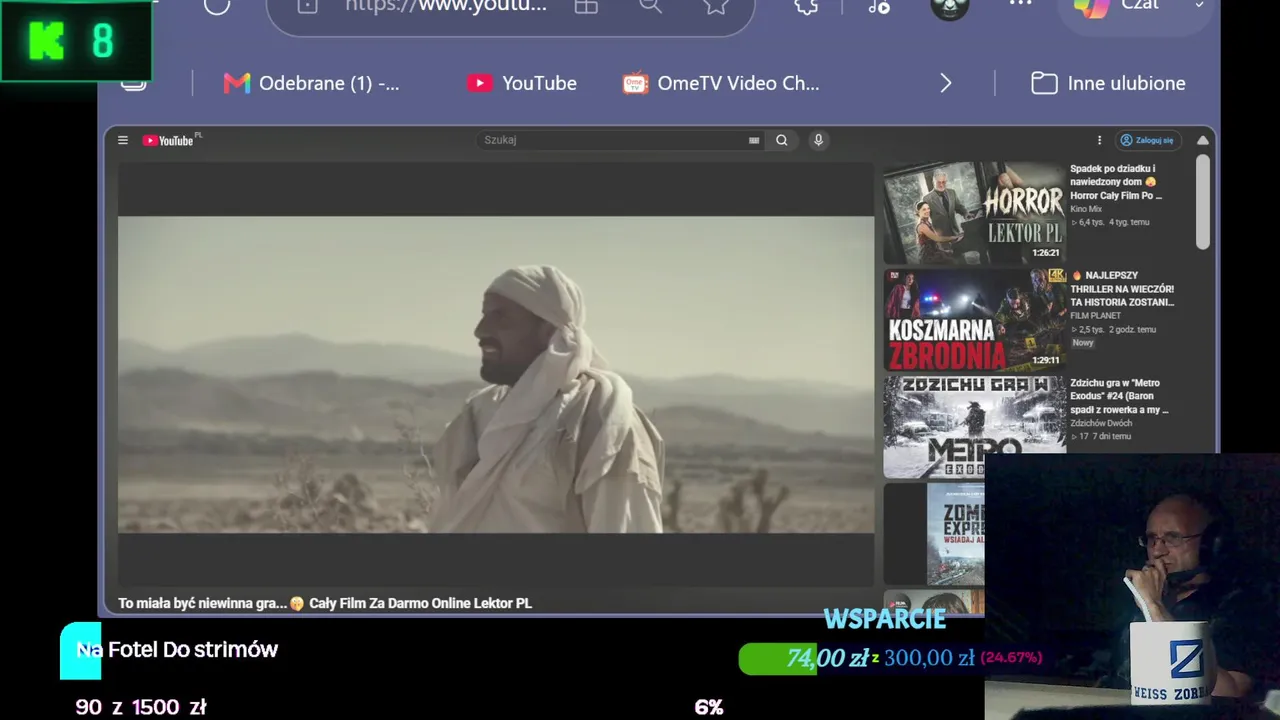This screenshot has width=1280, height=720.
Task: Click the "6,4 tys. 4 tyg. temu" view count
Action: (1110, 222)
